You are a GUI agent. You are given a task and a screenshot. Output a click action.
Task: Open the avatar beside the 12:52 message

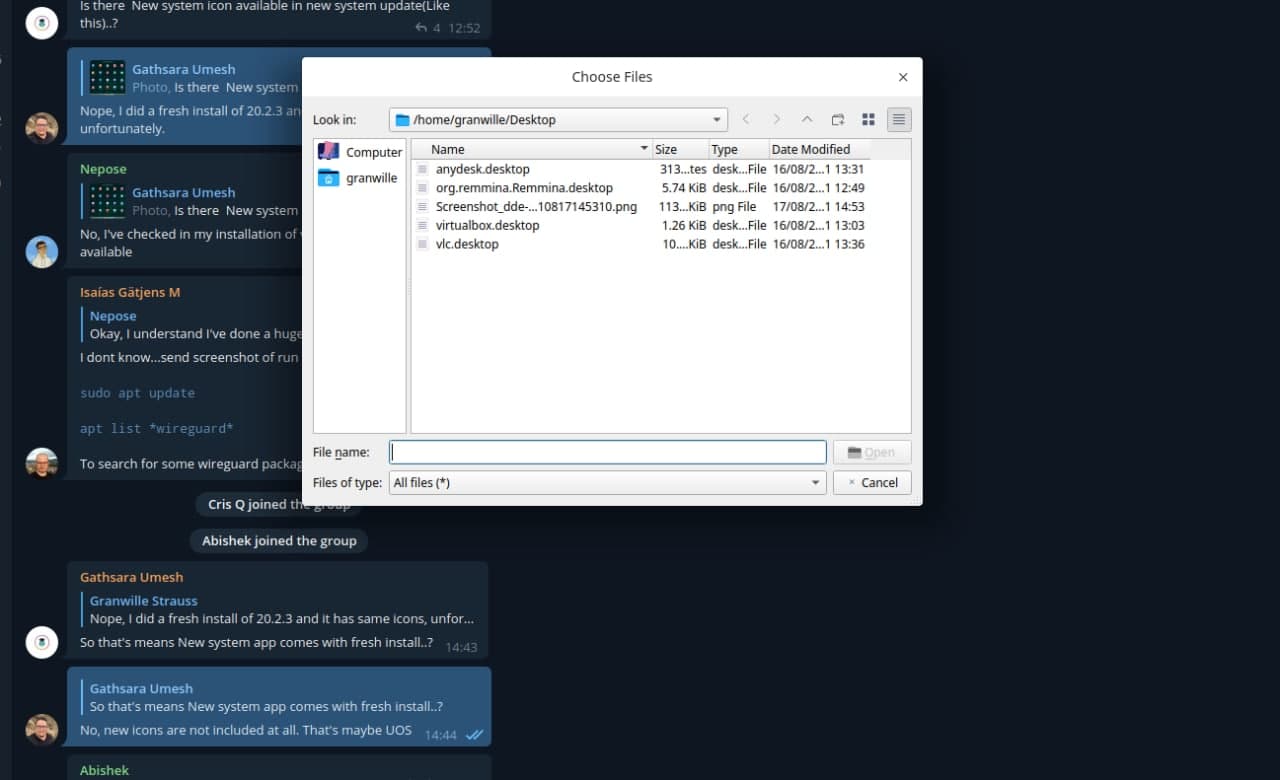[41, 22]
